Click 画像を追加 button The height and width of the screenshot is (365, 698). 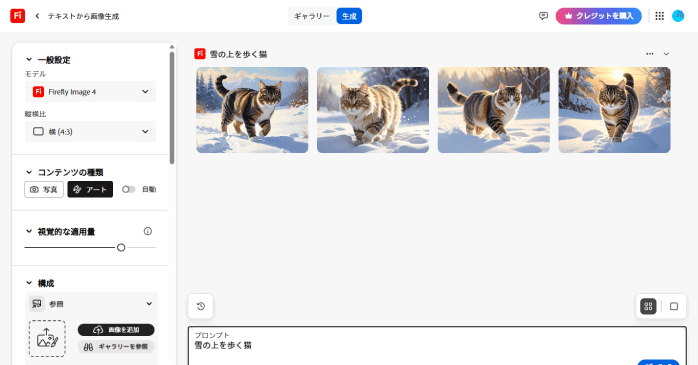pos(116,330)
